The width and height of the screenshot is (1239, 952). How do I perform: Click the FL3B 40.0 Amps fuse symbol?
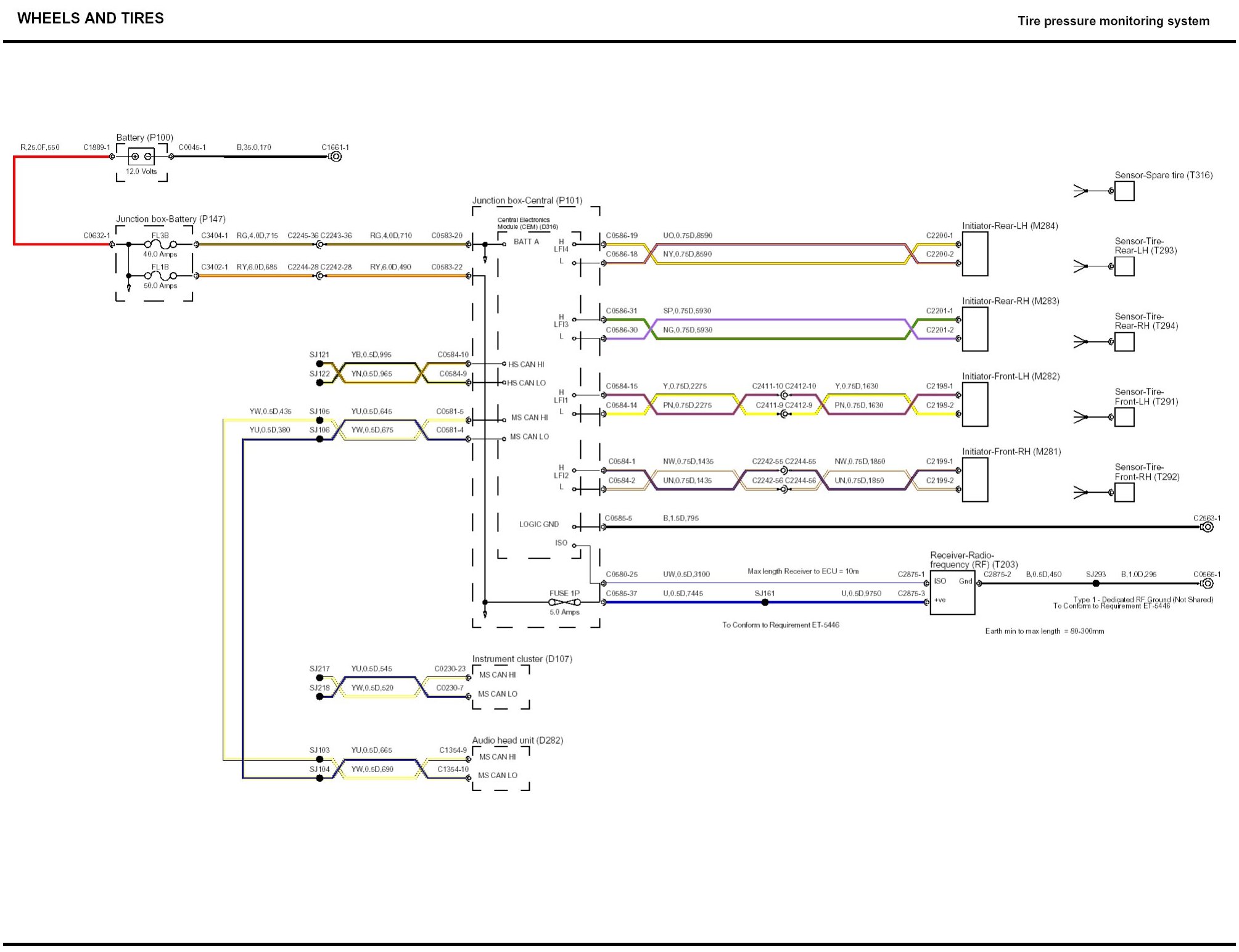point(160,245)
